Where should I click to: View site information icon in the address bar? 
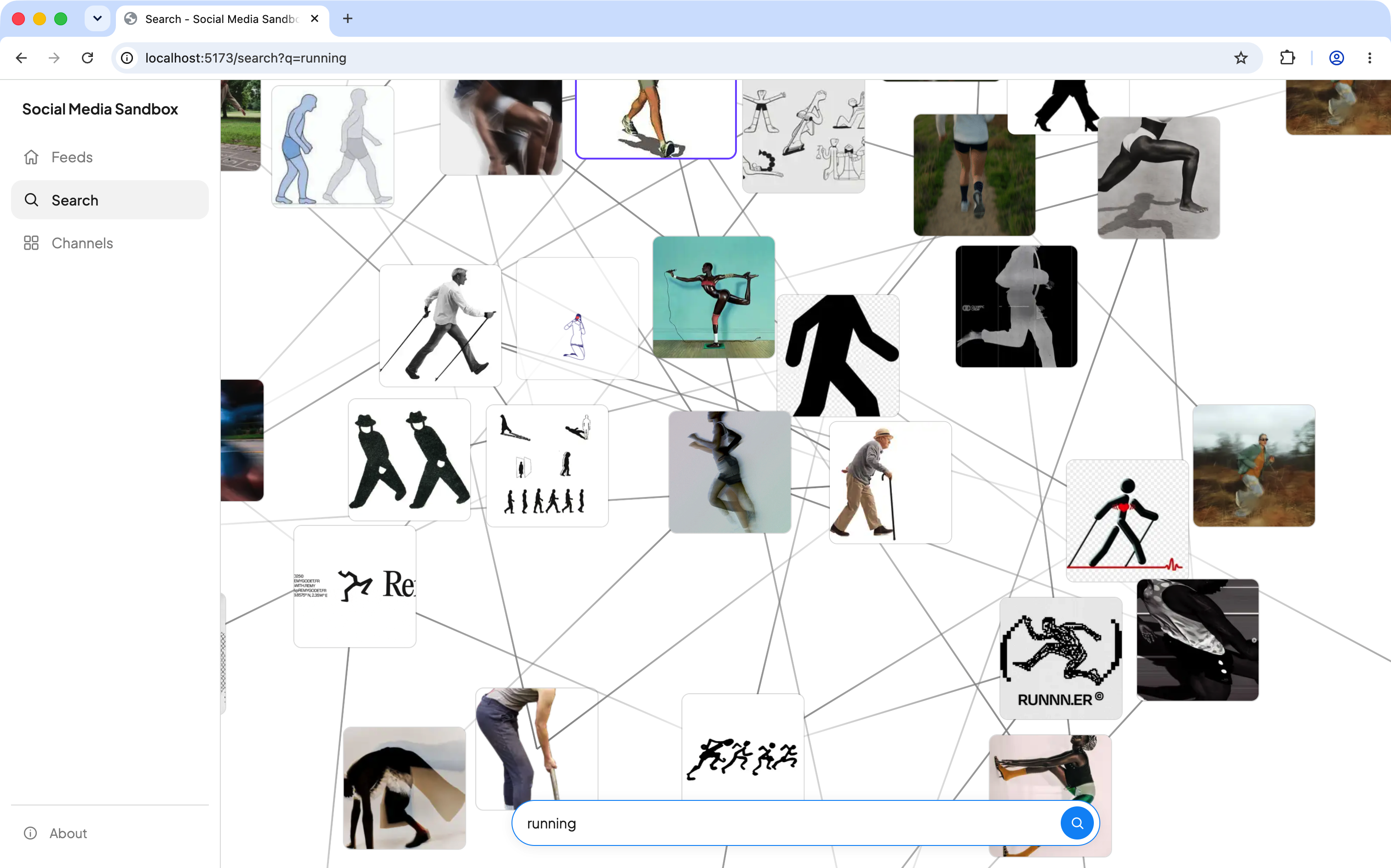(127, 58)
